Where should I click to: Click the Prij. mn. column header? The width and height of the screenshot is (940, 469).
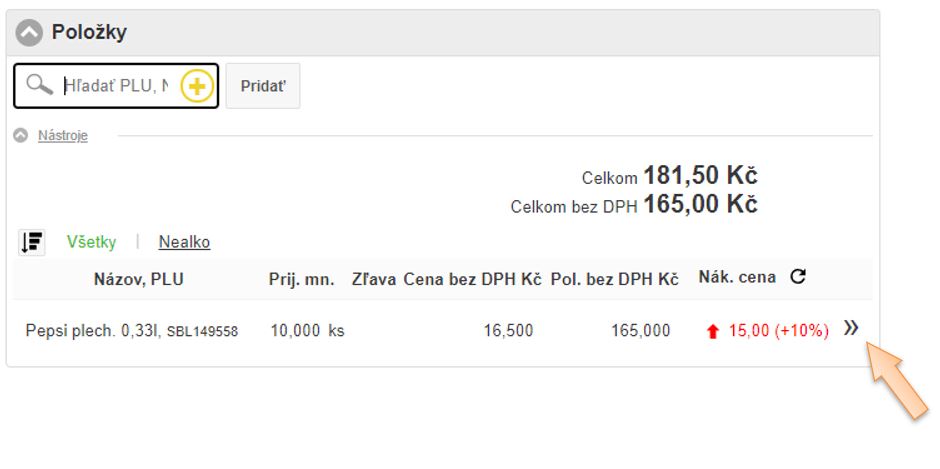point(301,279)
